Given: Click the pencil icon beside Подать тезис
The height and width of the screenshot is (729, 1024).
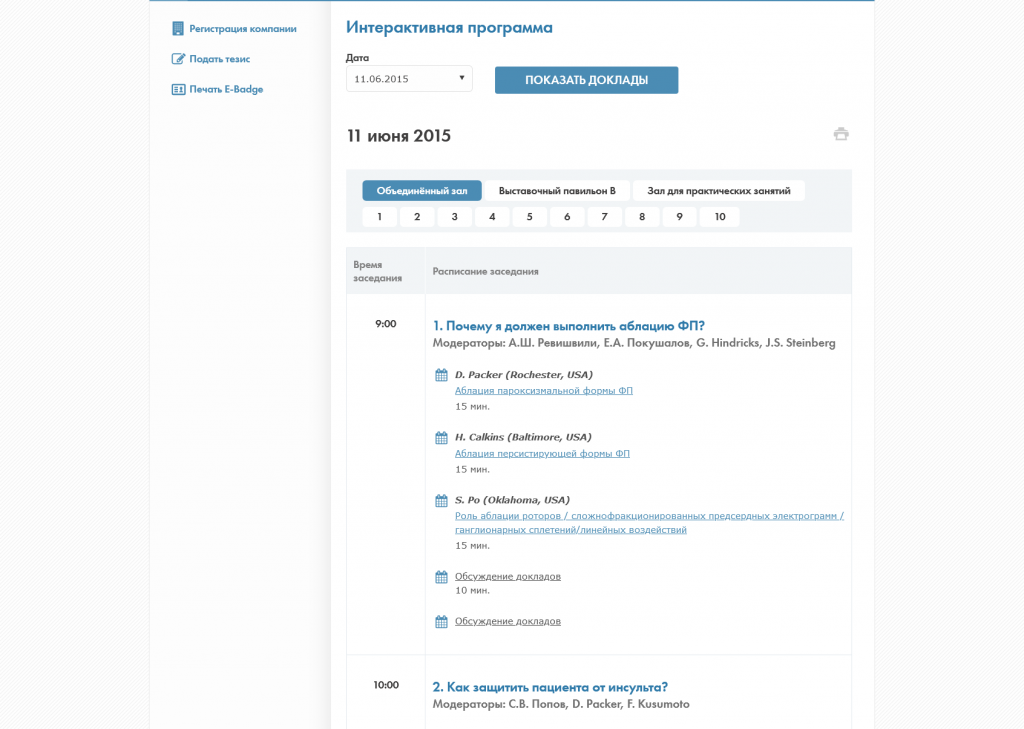Looking at the screenshot, I should (178, 59).
